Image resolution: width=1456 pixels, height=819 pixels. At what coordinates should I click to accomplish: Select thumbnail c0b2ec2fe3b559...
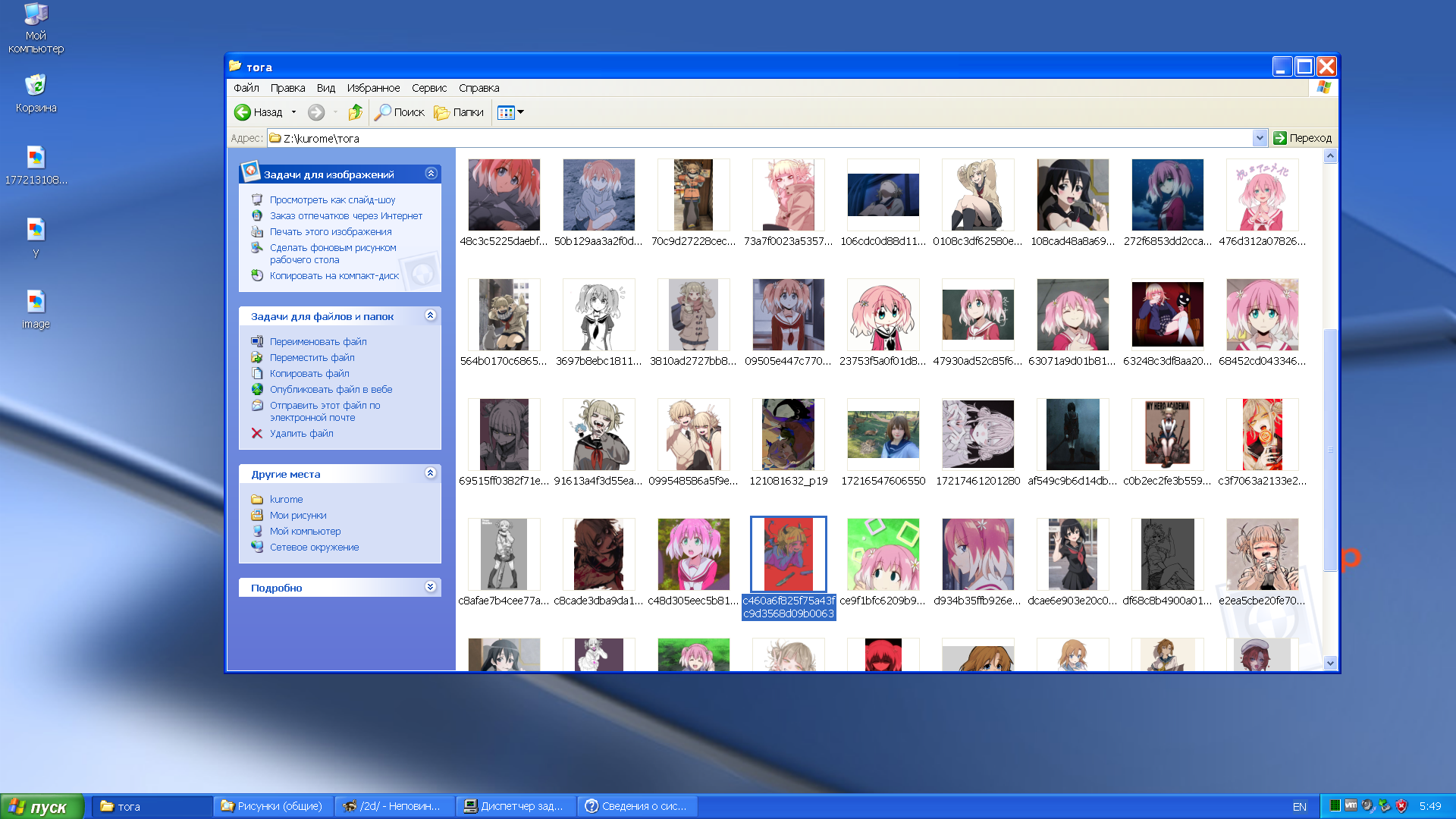point(1168,435)
